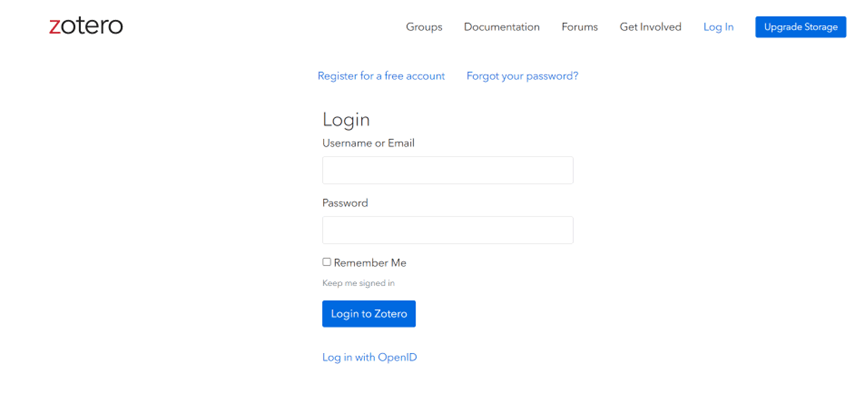865x403 pixels.
Task: Click the 'Username or Email' label
Action: pyautogui.click(x=369, y=143)
